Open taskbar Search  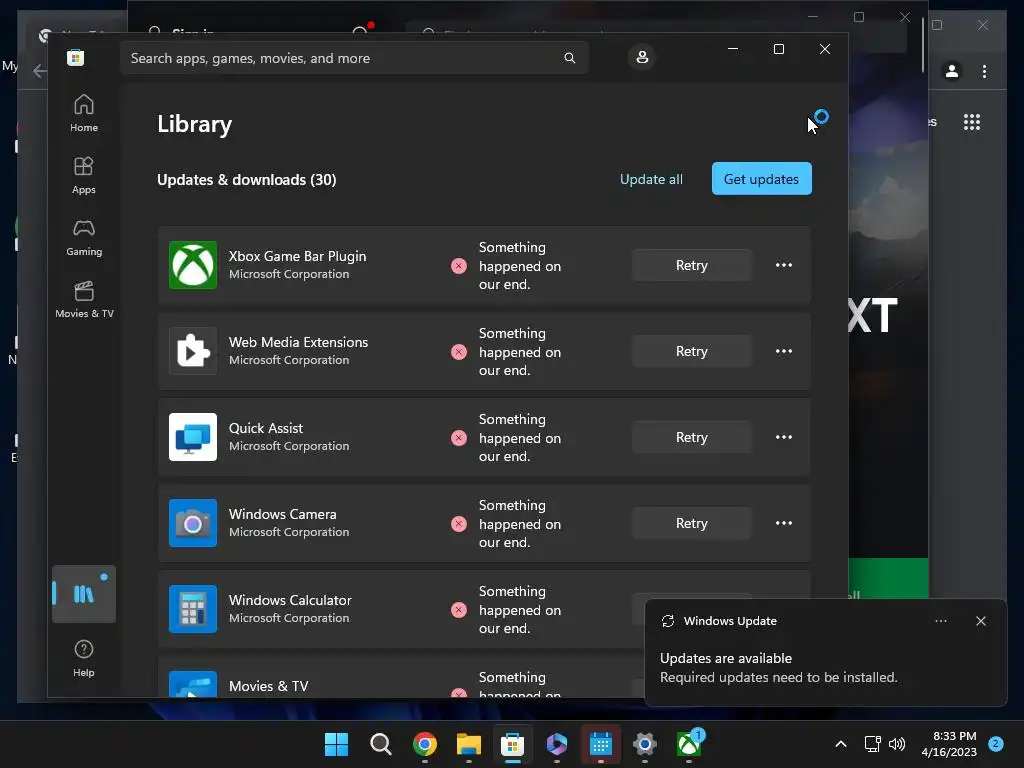pyautogui.click(x=381, y=744)
